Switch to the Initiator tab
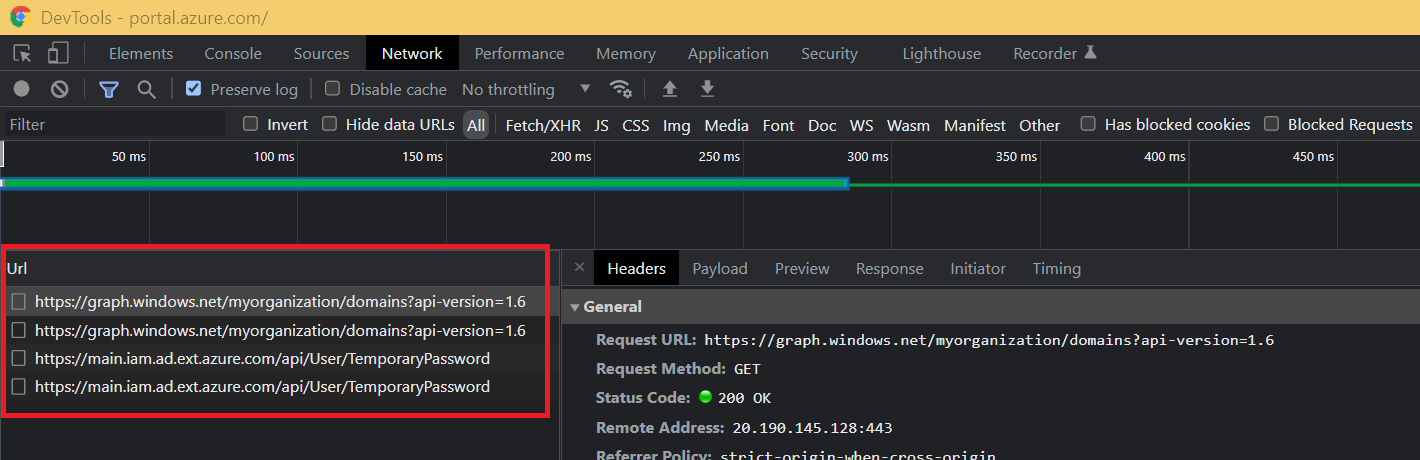The image size is (1420, 460). tap(978, 268)
